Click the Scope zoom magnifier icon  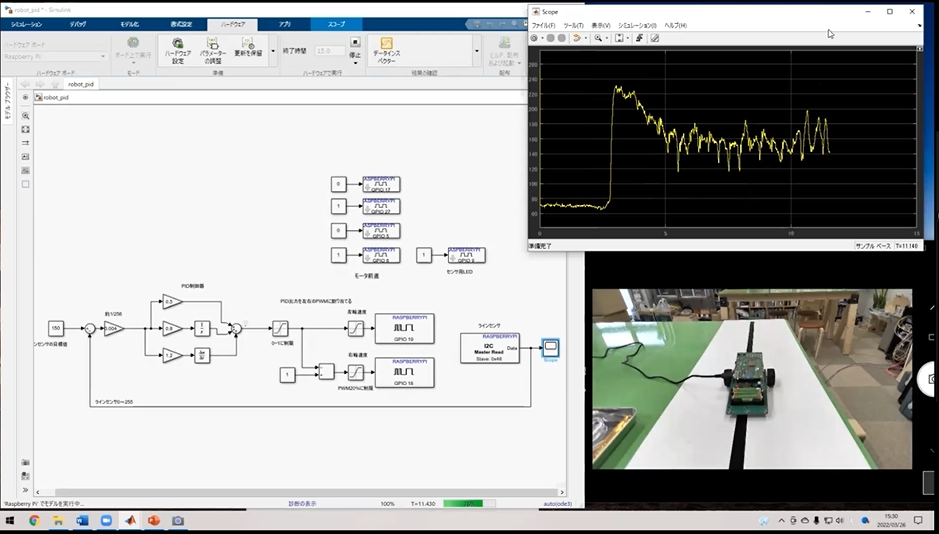pyautogui.click(x=597, y=38)
